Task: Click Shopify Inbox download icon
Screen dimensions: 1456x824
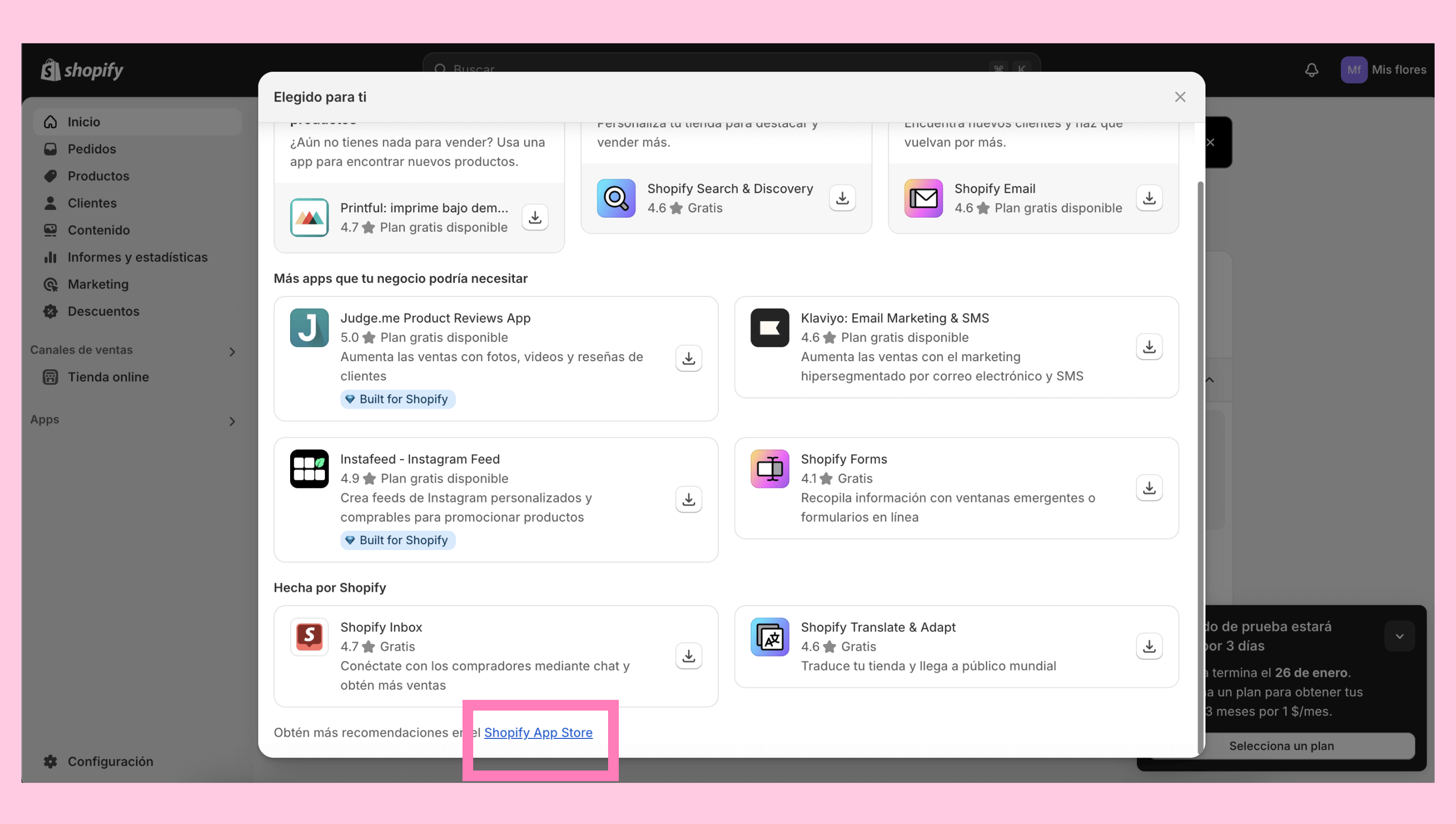Action: 688,655
